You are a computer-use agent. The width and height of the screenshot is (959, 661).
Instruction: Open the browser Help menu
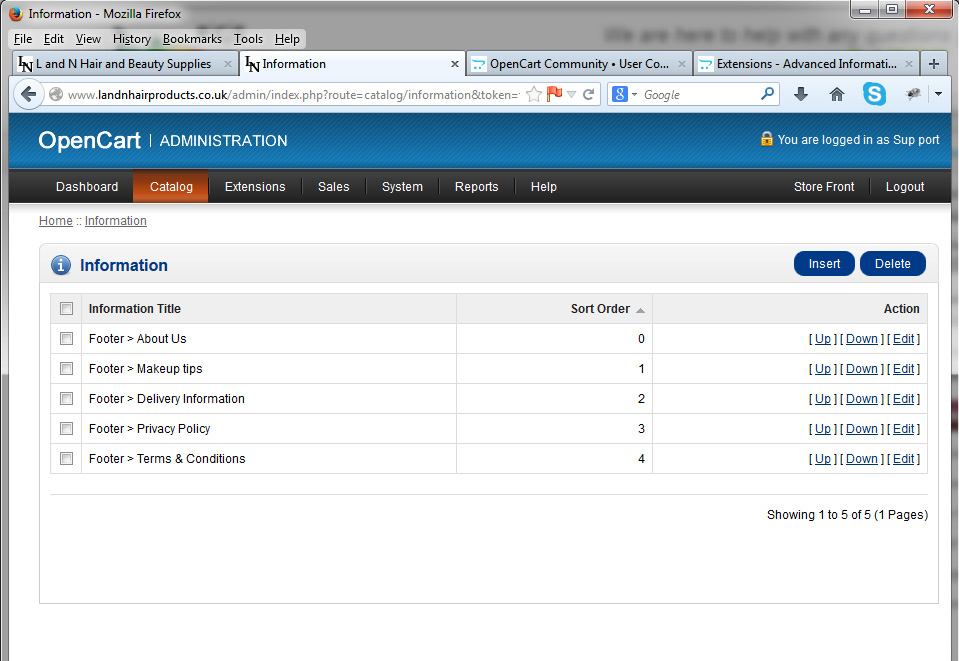[287, 39]
